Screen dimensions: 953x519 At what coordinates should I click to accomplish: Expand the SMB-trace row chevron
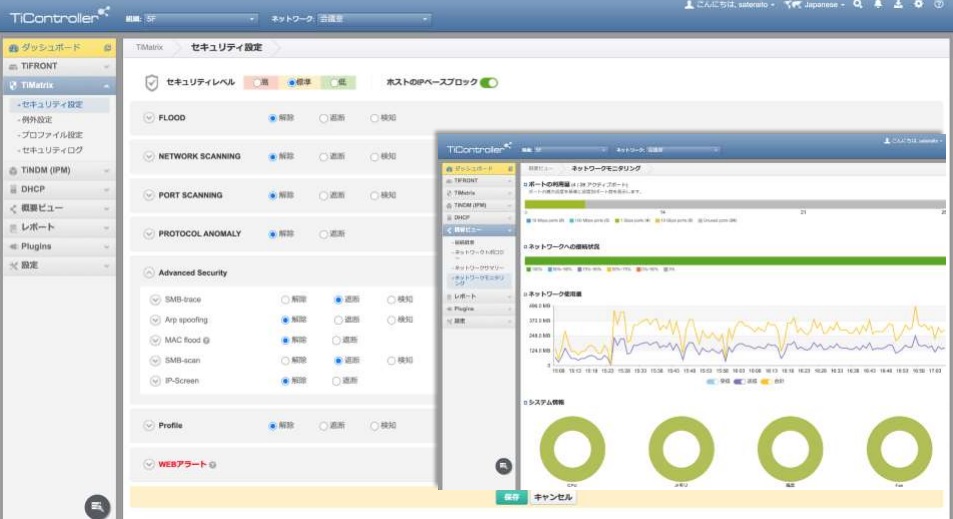point(155,300)
